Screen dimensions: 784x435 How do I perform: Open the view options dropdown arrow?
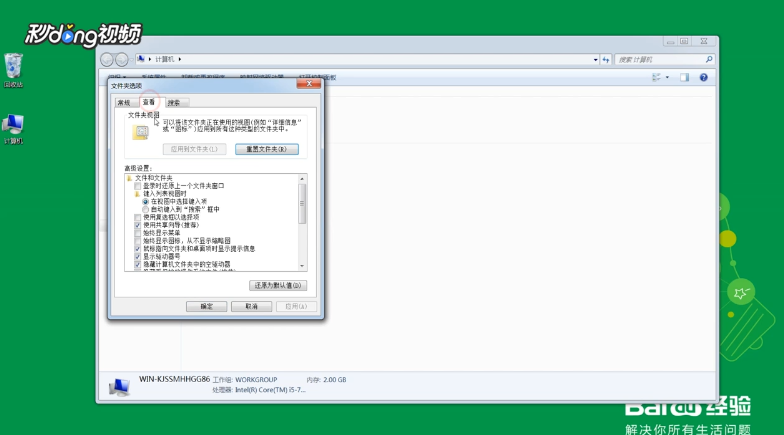click(667, 78)
